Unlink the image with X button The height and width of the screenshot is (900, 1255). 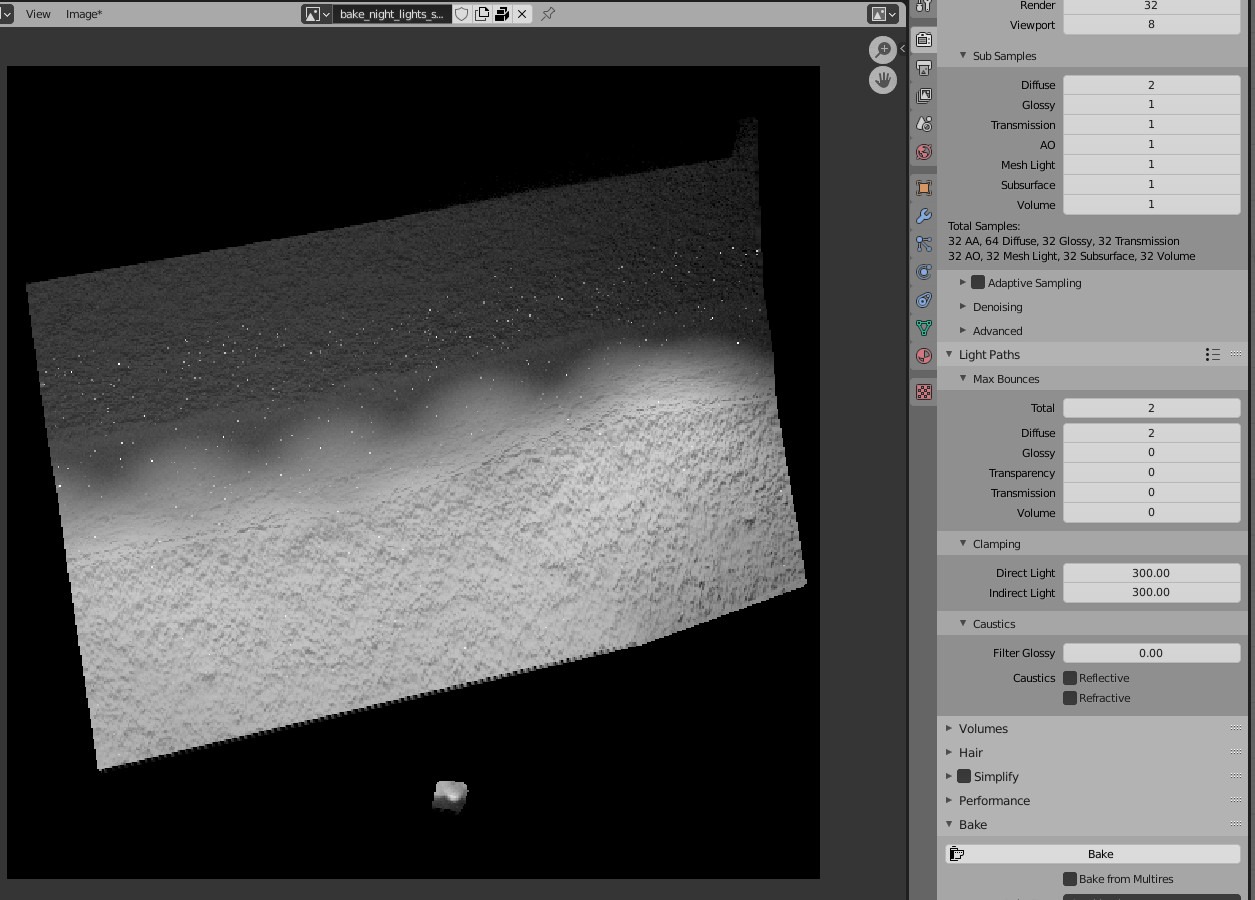point(522,14)
